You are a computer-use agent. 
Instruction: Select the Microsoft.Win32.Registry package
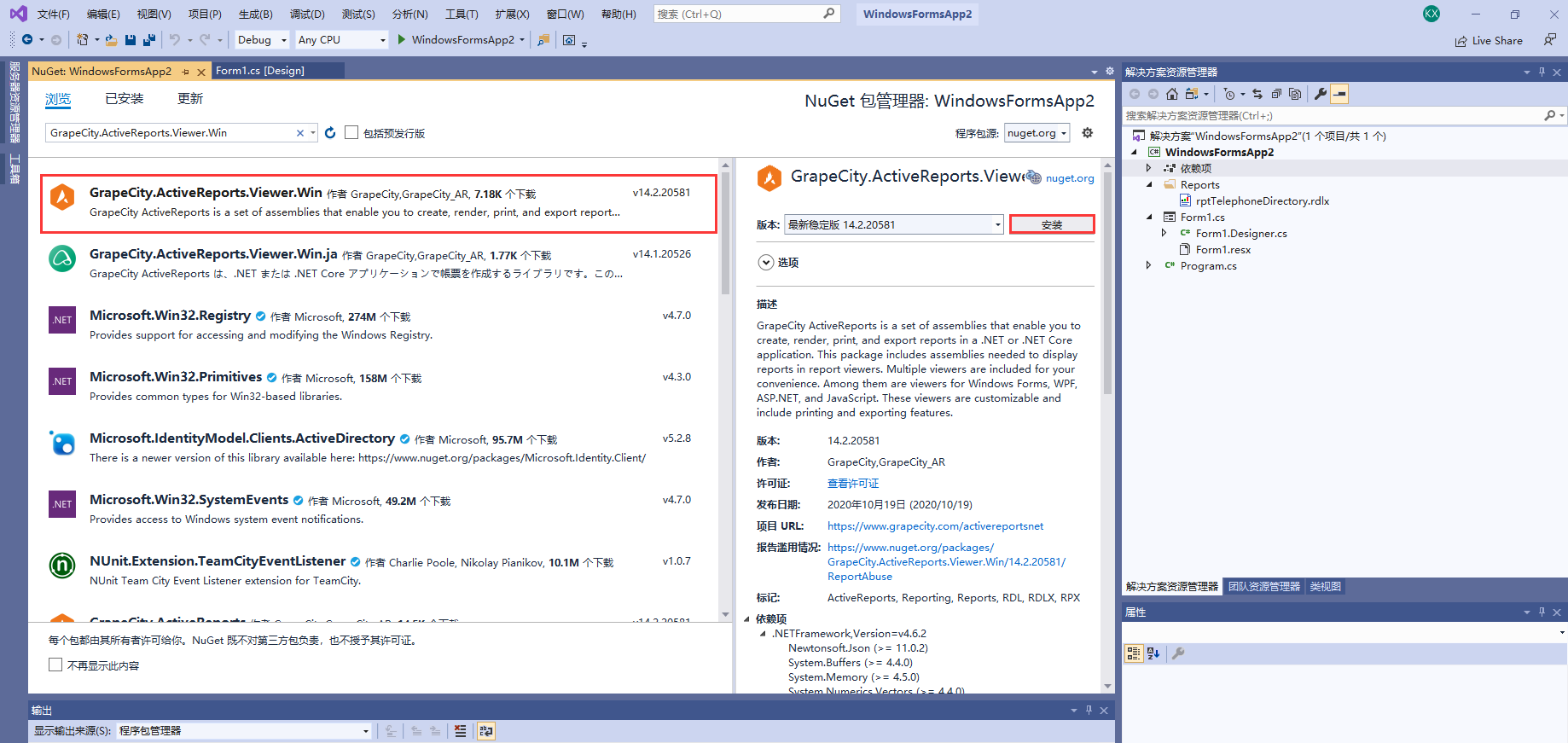point(379,325)
